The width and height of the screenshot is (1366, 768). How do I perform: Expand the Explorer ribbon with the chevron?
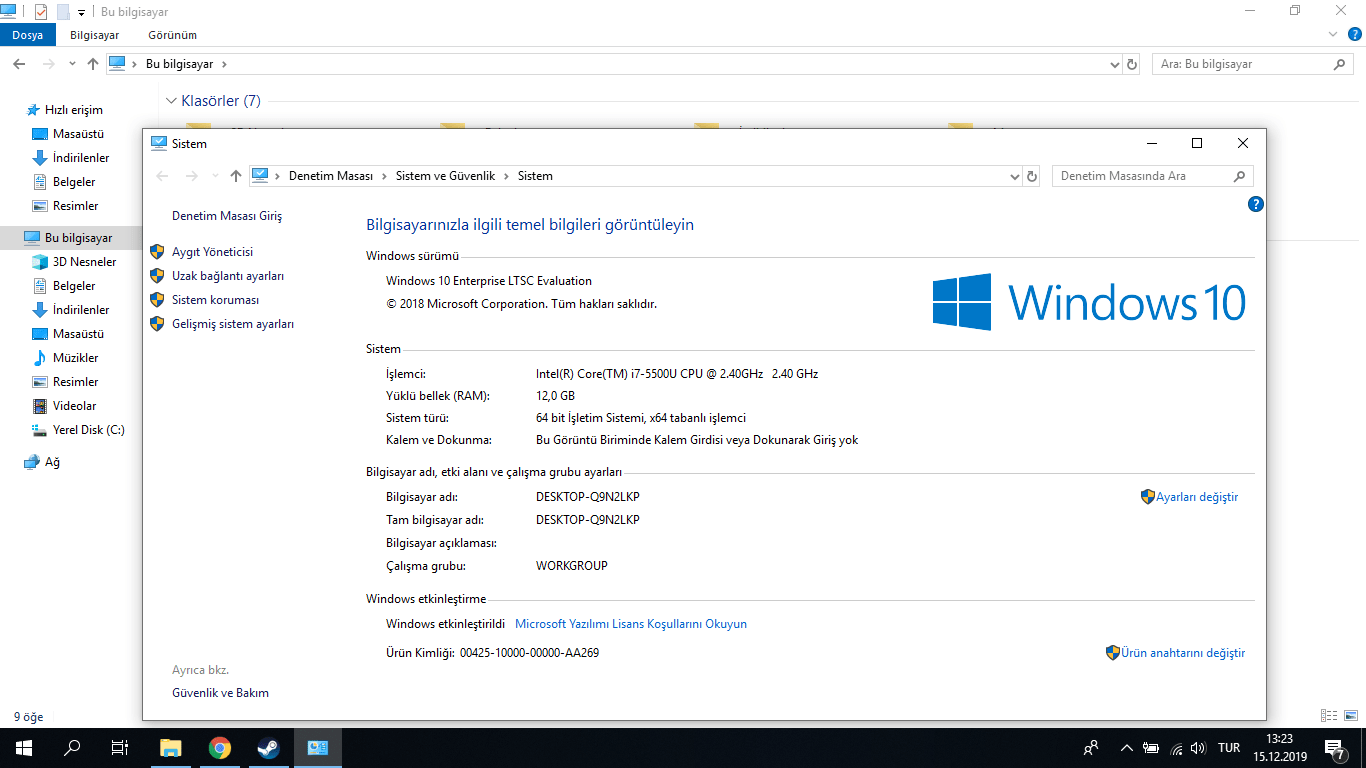pyautogui.click(x=1333, y=35)
